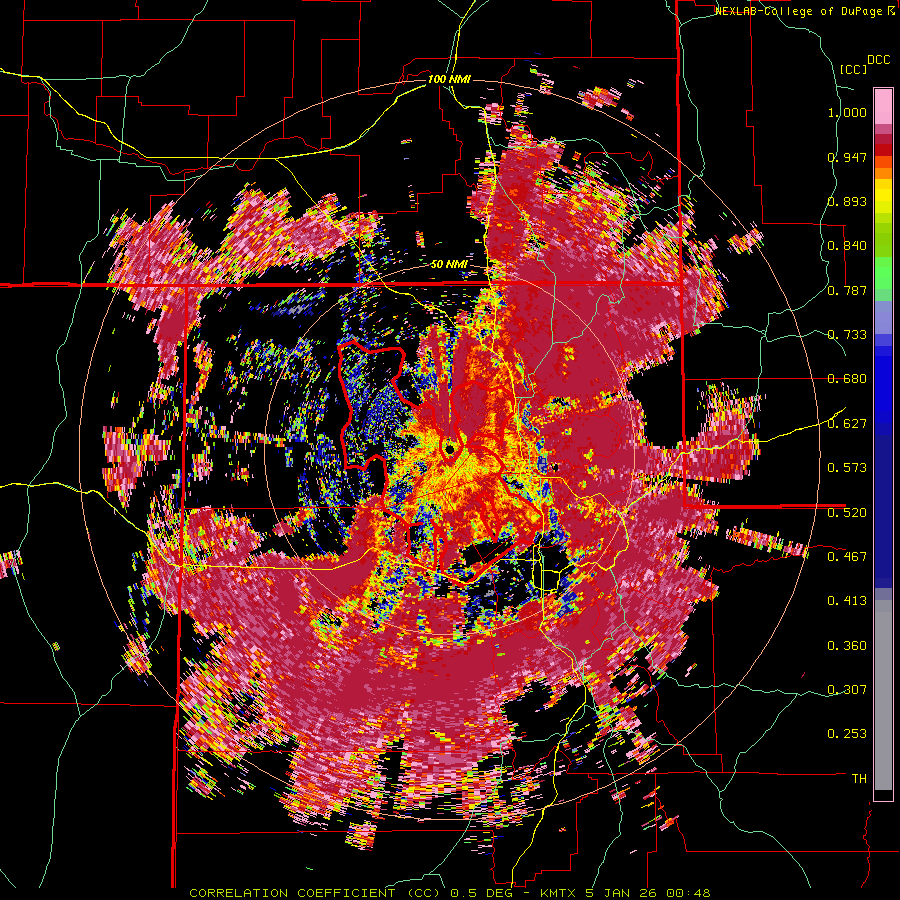Click the "100 NMI" range ring label

click(449, 79)
